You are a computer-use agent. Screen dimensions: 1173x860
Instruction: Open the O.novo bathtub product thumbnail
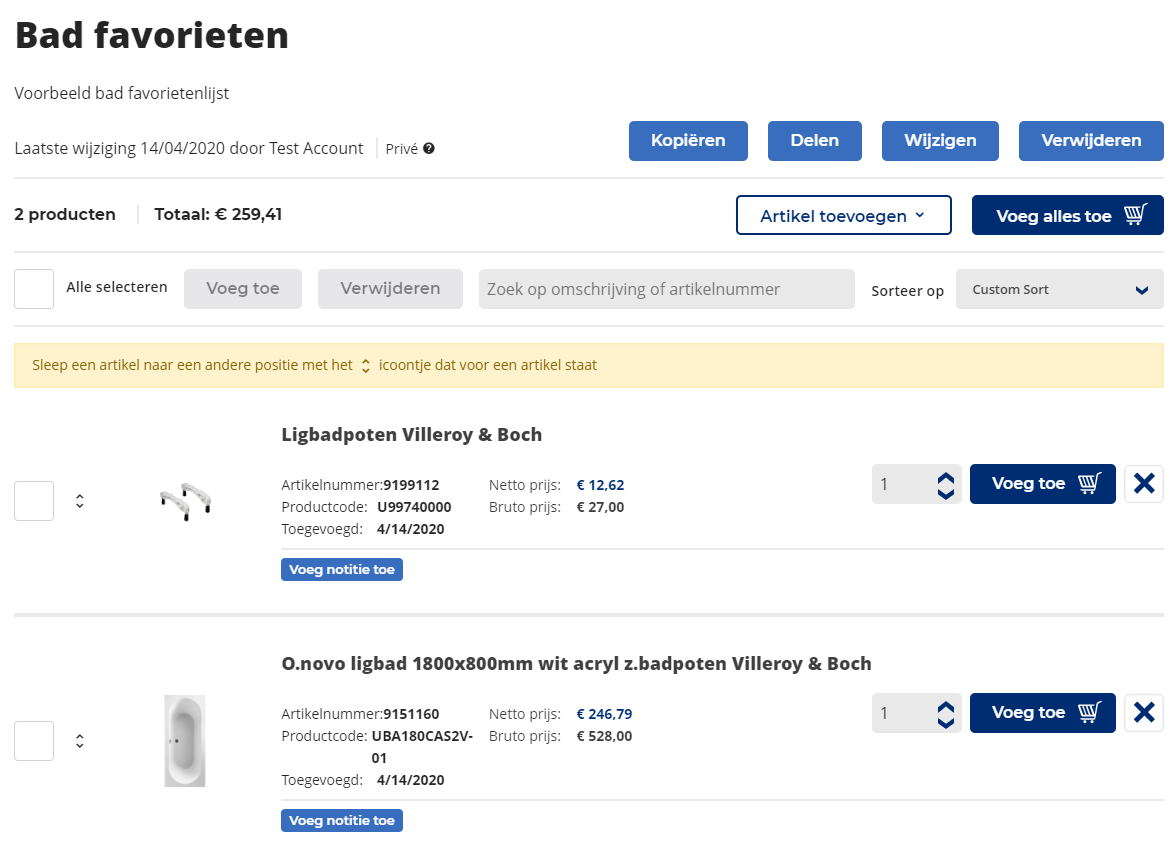tap(185, 741)
